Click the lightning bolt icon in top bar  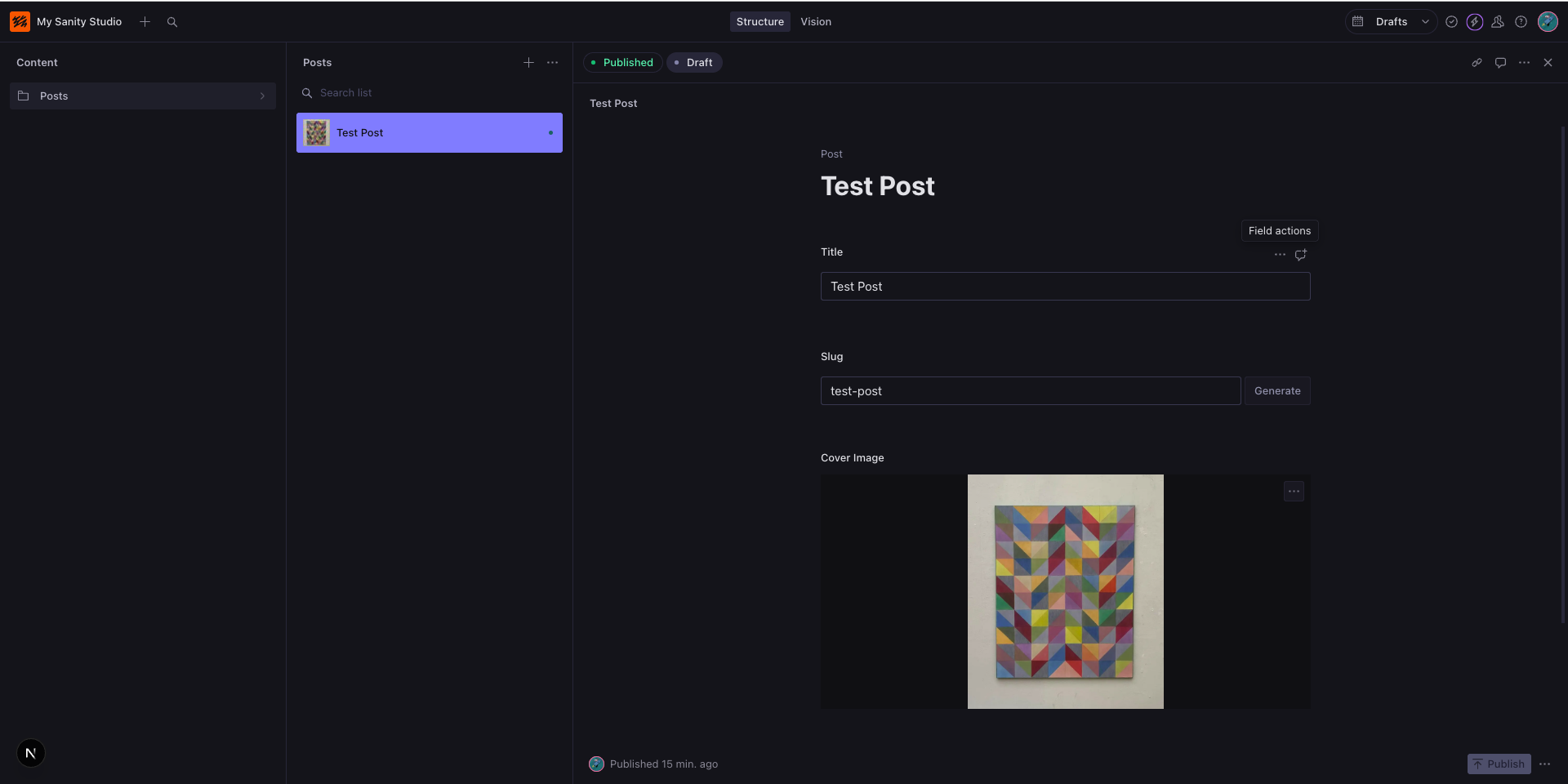(x=1474, y=22)
